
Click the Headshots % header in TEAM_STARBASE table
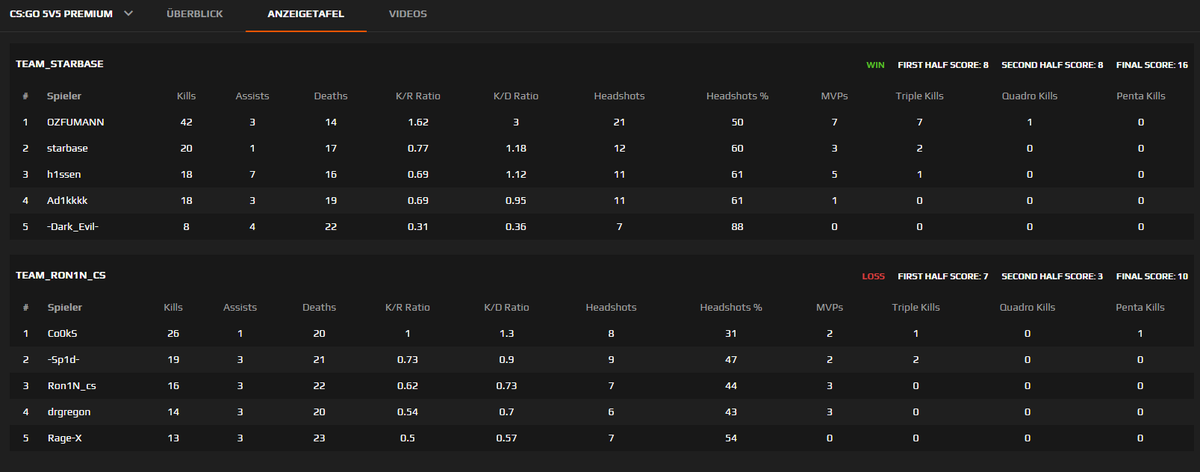tap(737, 96)
